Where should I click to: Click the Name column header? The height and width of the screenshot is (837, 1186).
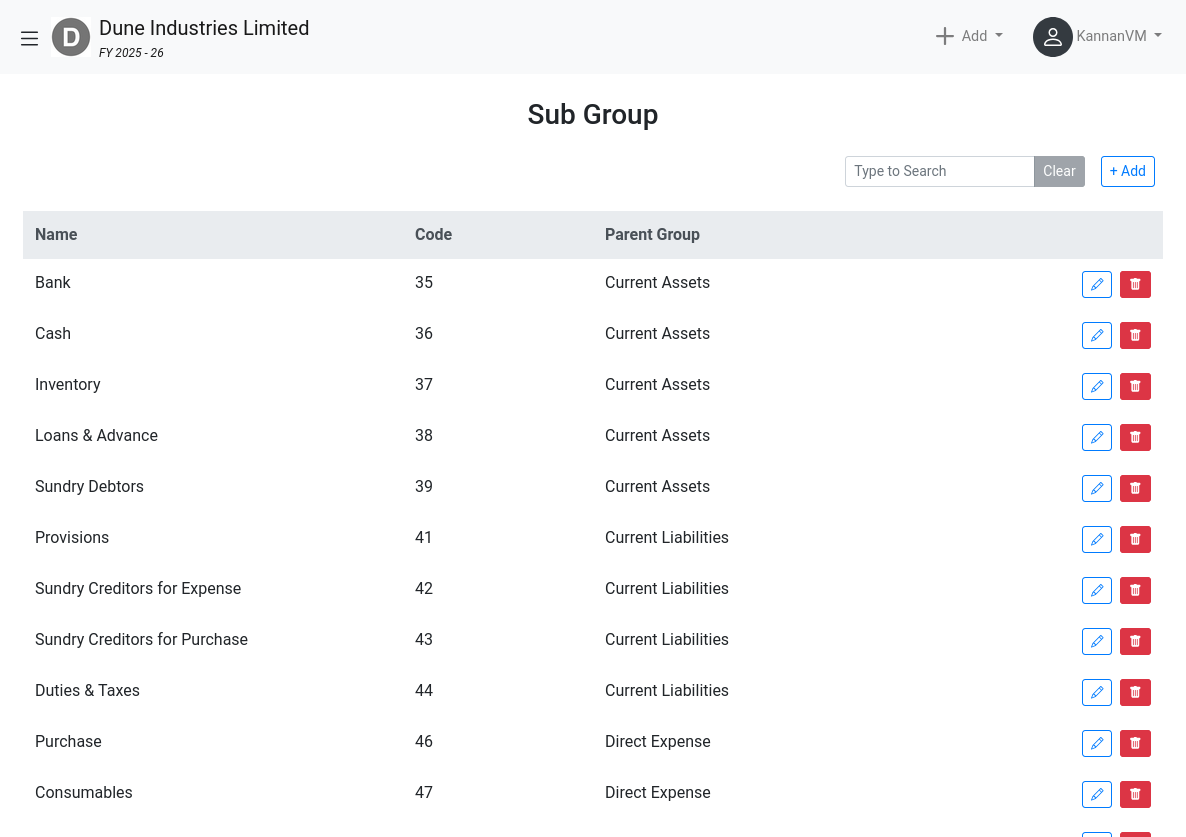point(56,234)
